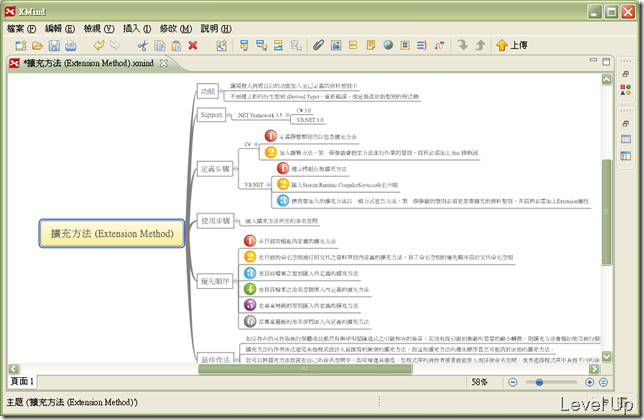644x420 pixels.
Task: Add a boundary with dashed-box icon
Action: tap(405, 45)
